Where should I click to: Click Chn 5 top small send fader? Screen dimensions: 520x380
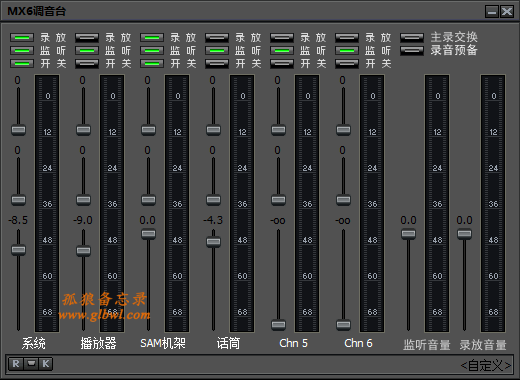[278, 130]
